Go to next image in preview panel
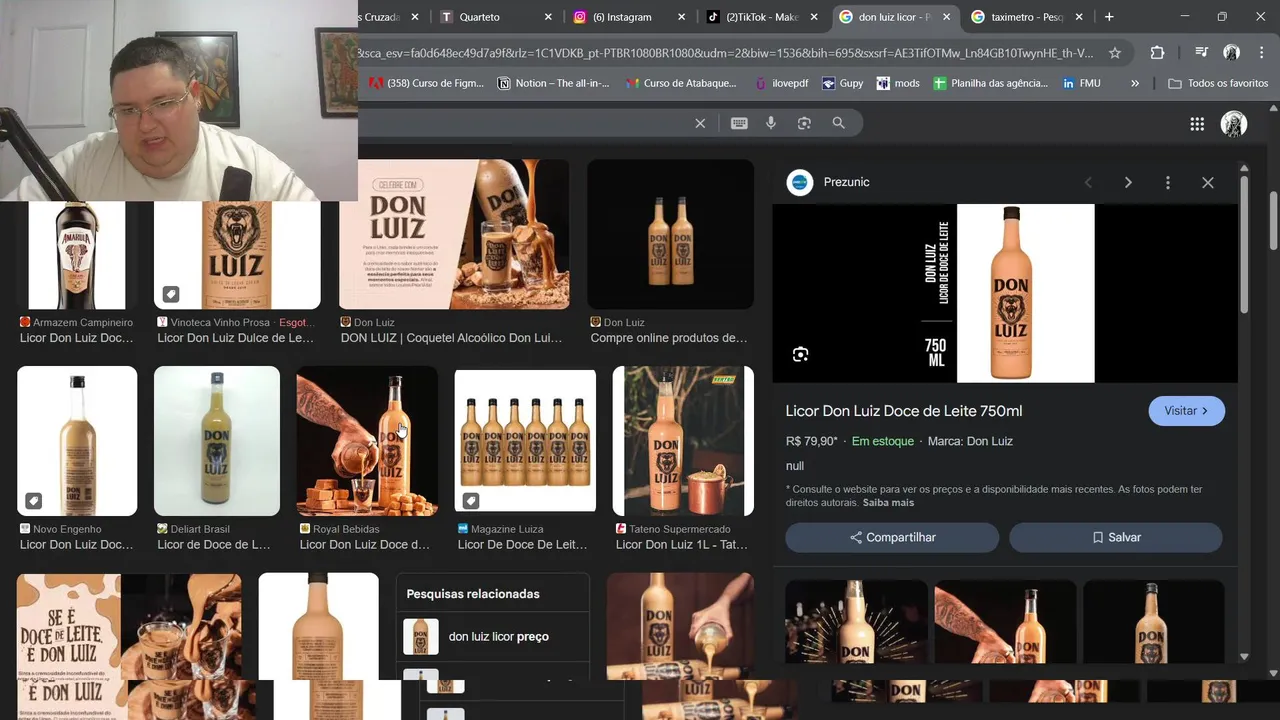This screenshot has width=1280, height=720. pyautogui.click(x=1128, y=182)
